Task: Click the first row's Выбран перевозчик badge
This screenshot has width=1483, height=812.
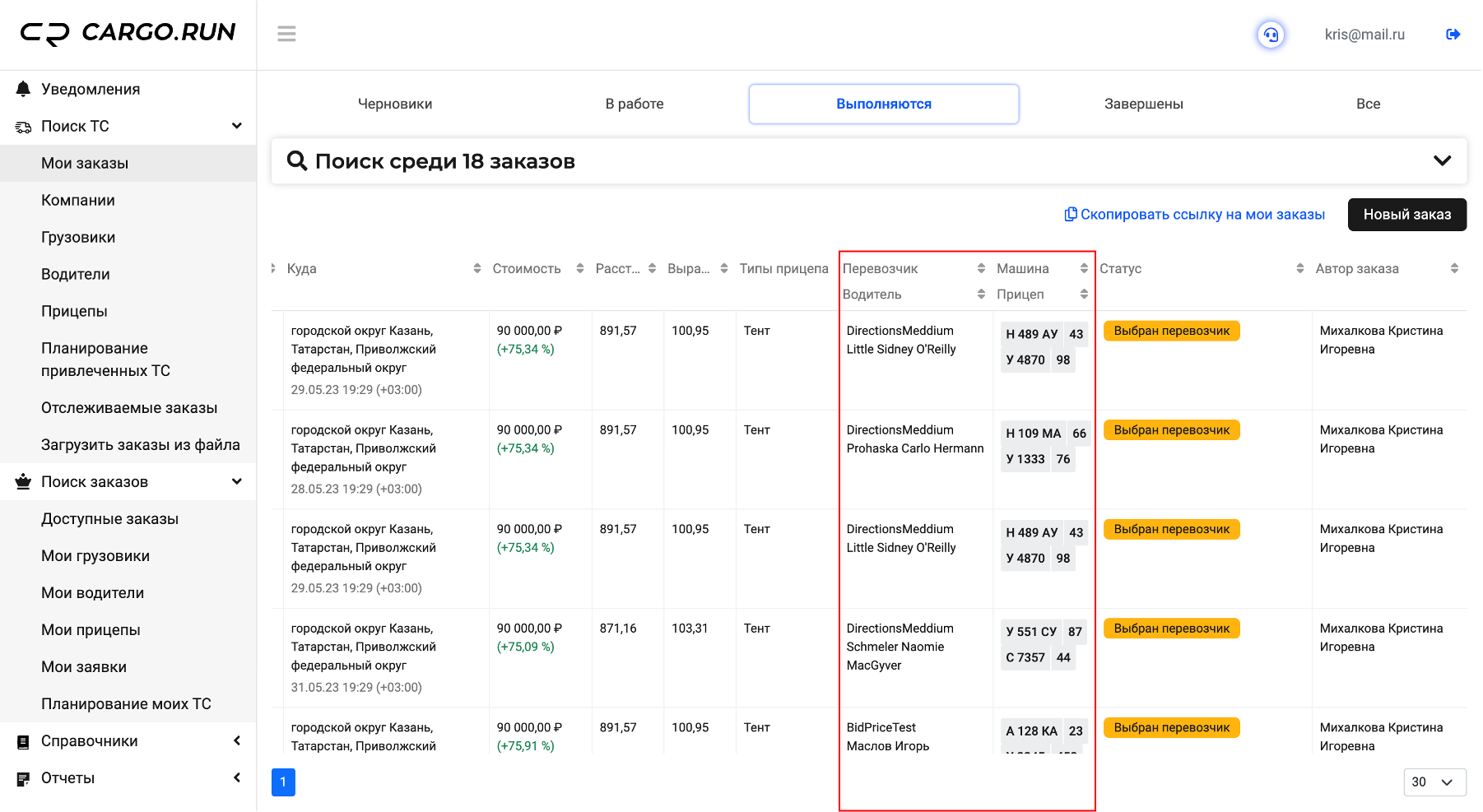Action: click(x=1171, y=331)
